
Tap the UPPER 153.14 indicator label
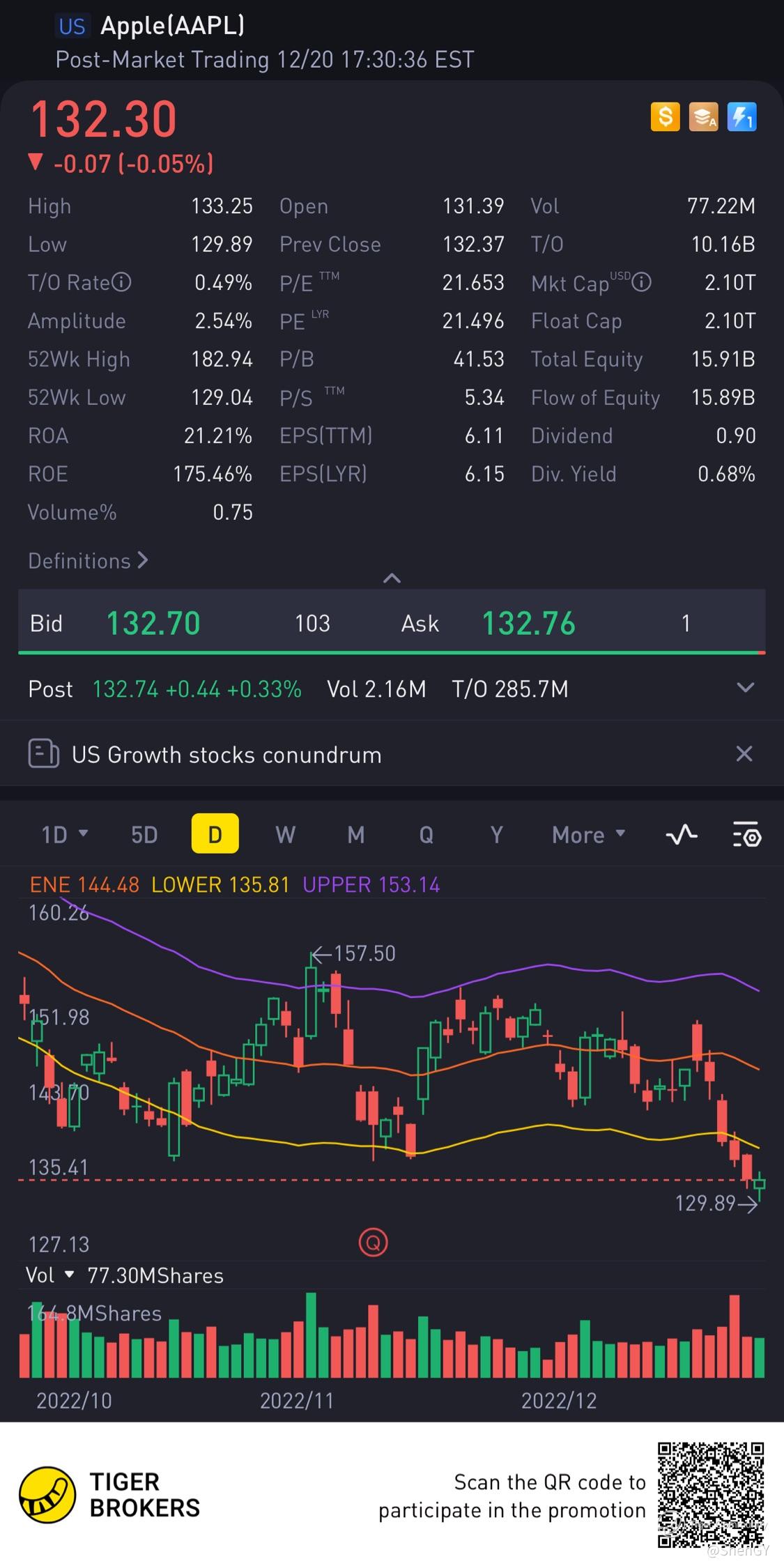pos(371,884)
